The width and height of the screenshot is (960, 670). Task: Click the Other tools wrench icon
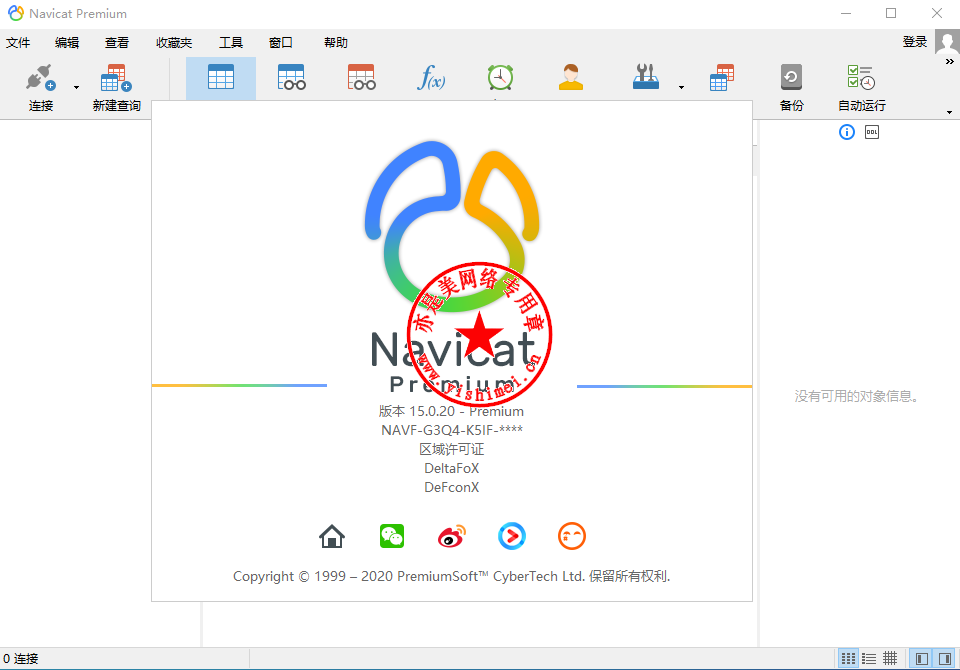(x=646, y=78)
